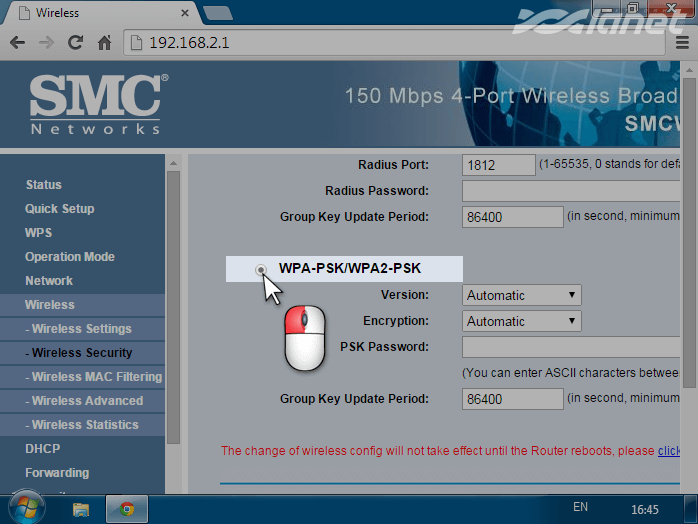Click the PSK Password field

571,347
